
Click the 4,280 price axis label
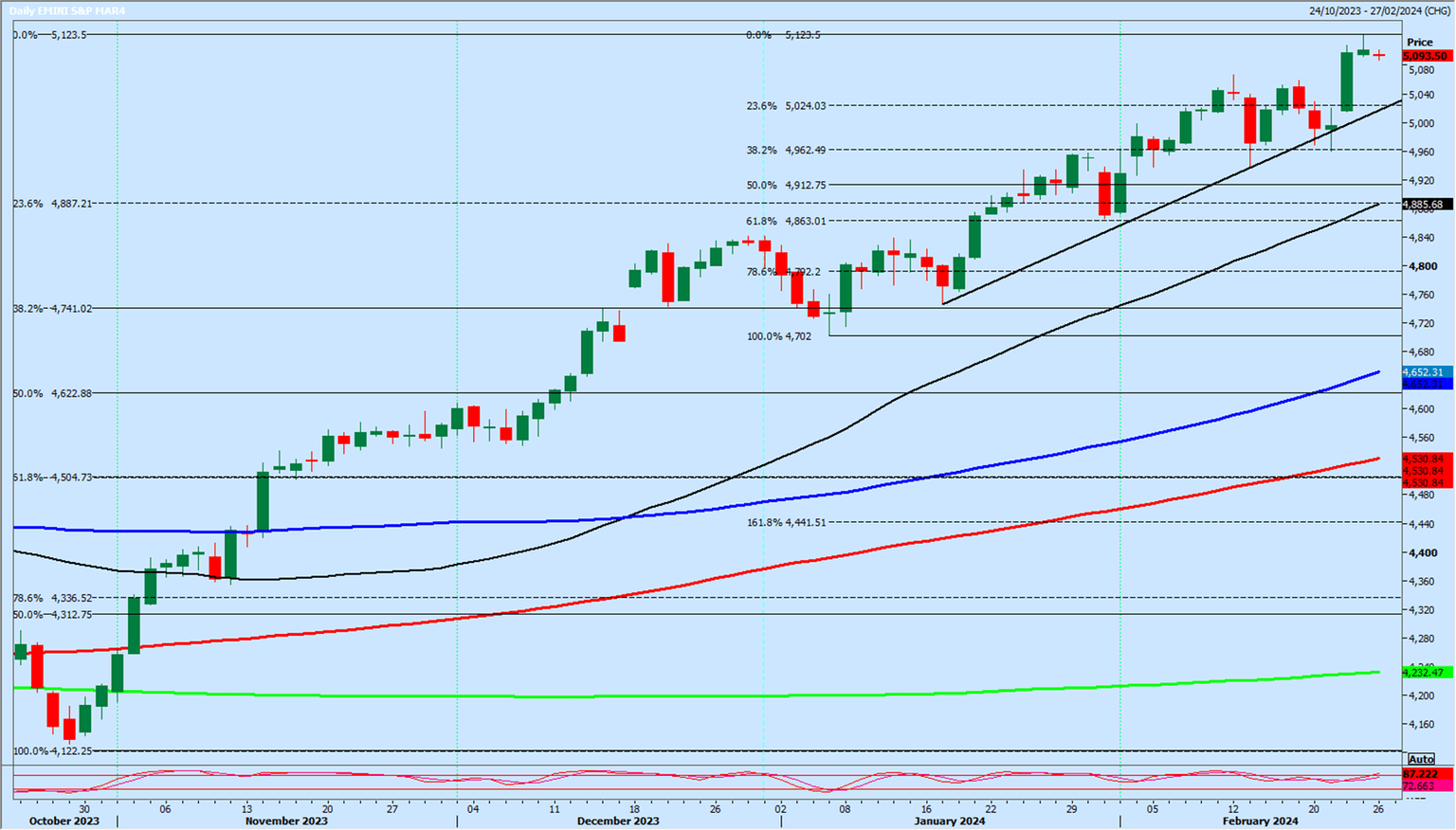[x=1420, y=639]
